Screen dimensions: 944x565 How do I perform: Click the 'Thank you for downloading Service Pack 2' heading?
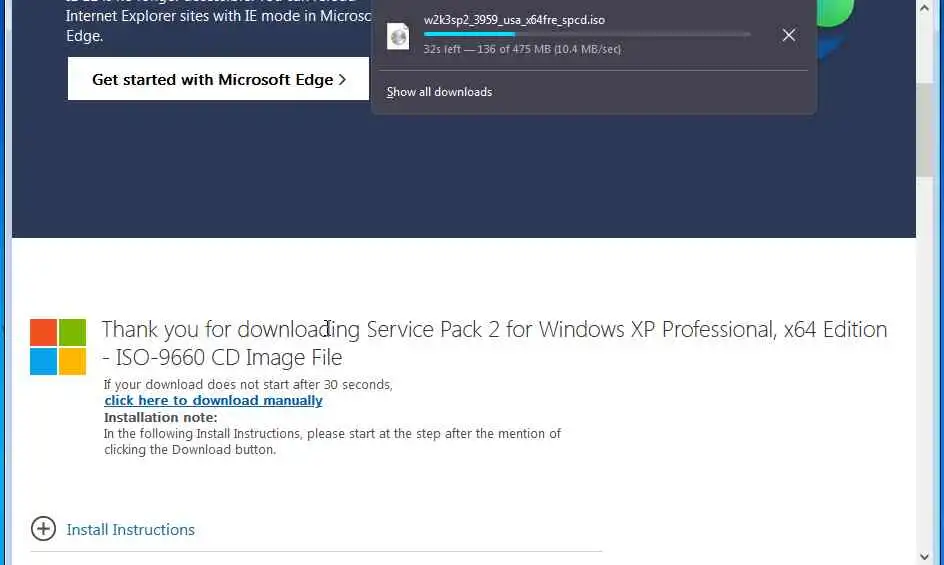pyautogui.click(x=494, y=343)
